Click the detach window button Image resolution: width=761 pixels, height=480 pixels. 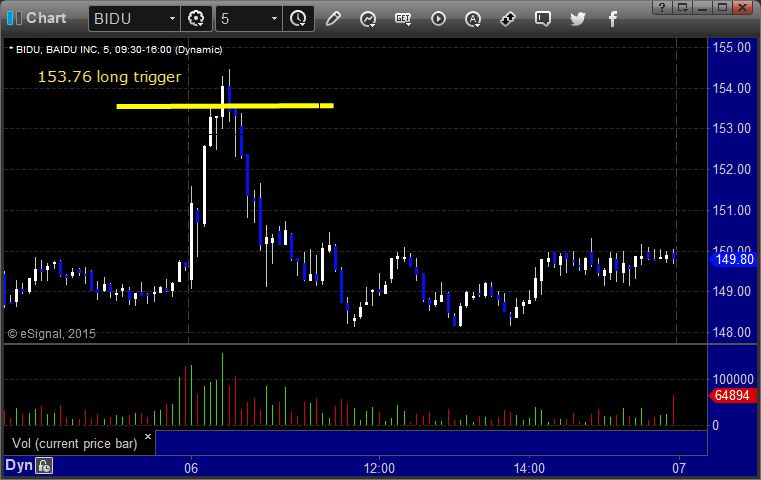coord(682,7)
